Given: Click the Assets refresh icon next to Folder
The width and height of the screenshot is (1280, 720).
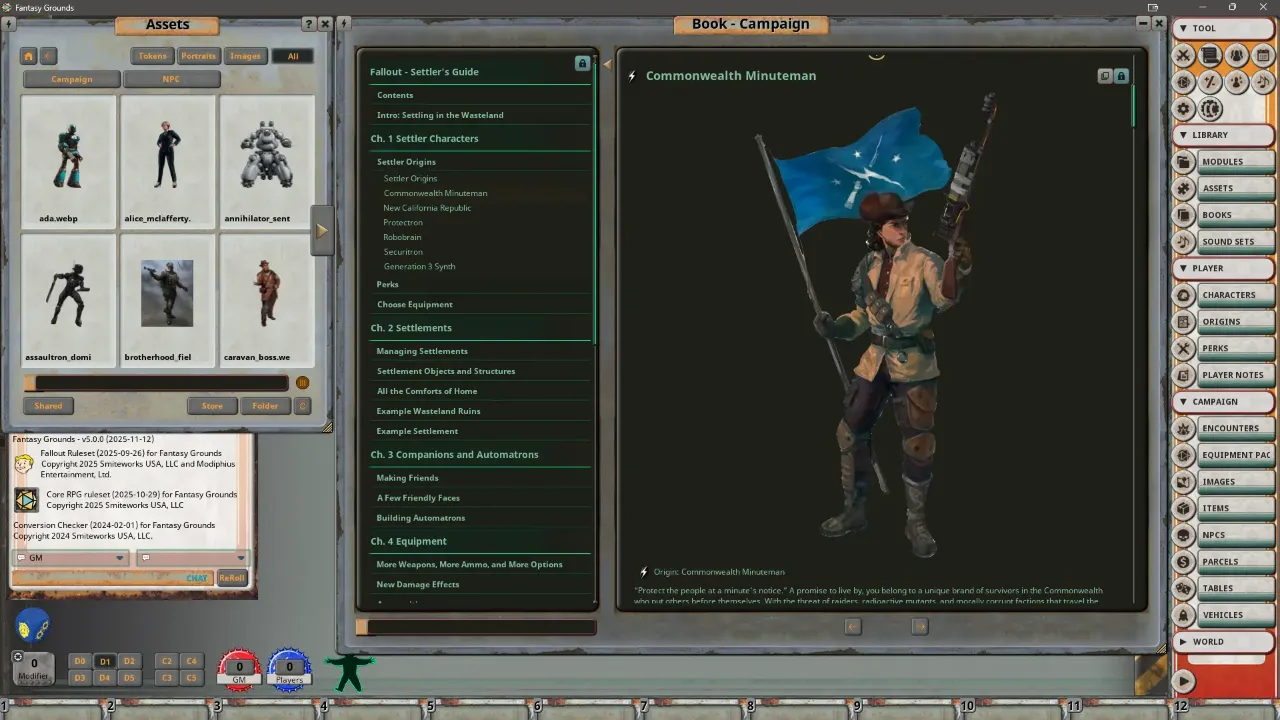Looking at the screenshot, I should tap(304, 406).
